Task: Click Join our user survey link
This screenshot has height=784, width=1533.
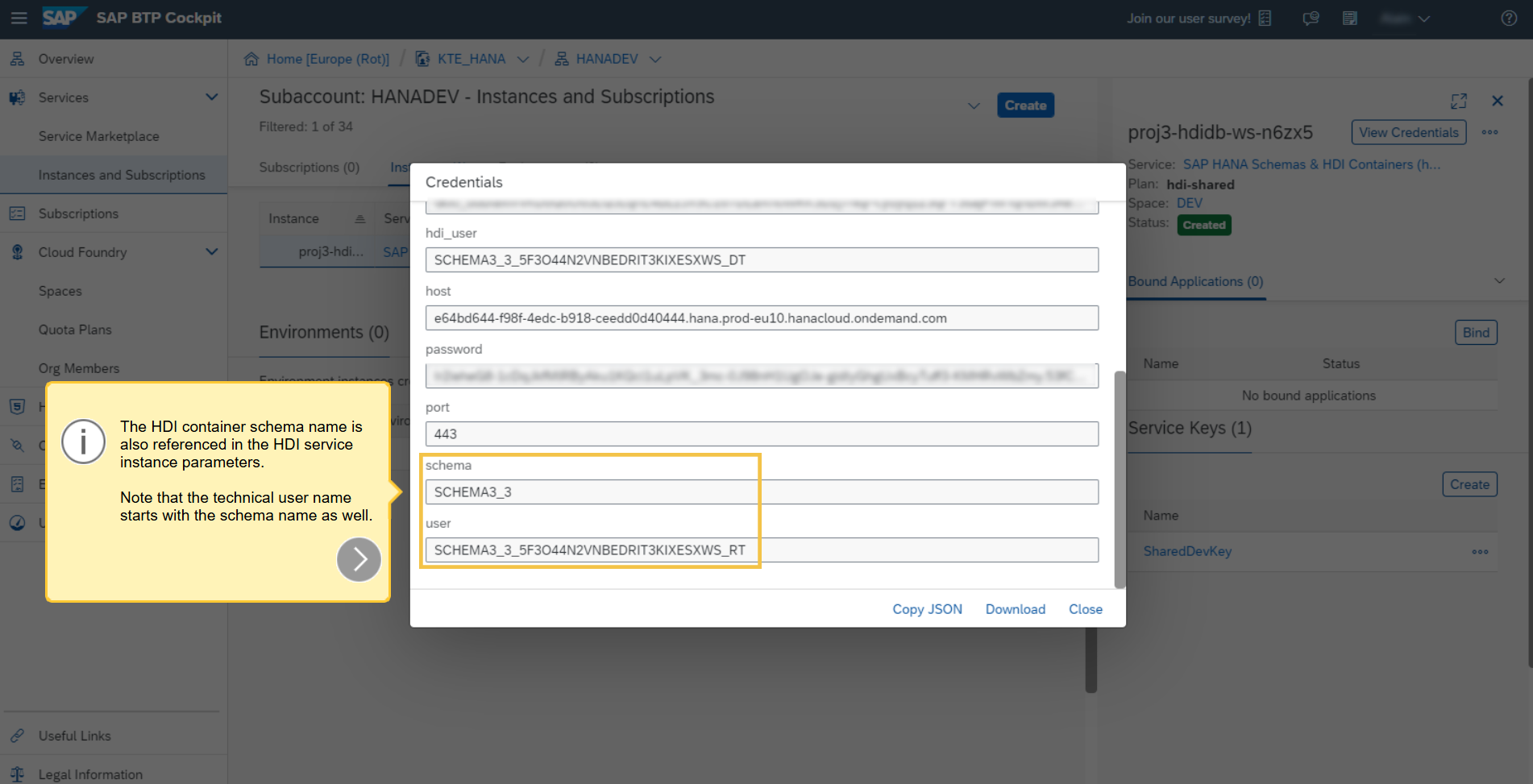Action: [x=1189, y=18]
